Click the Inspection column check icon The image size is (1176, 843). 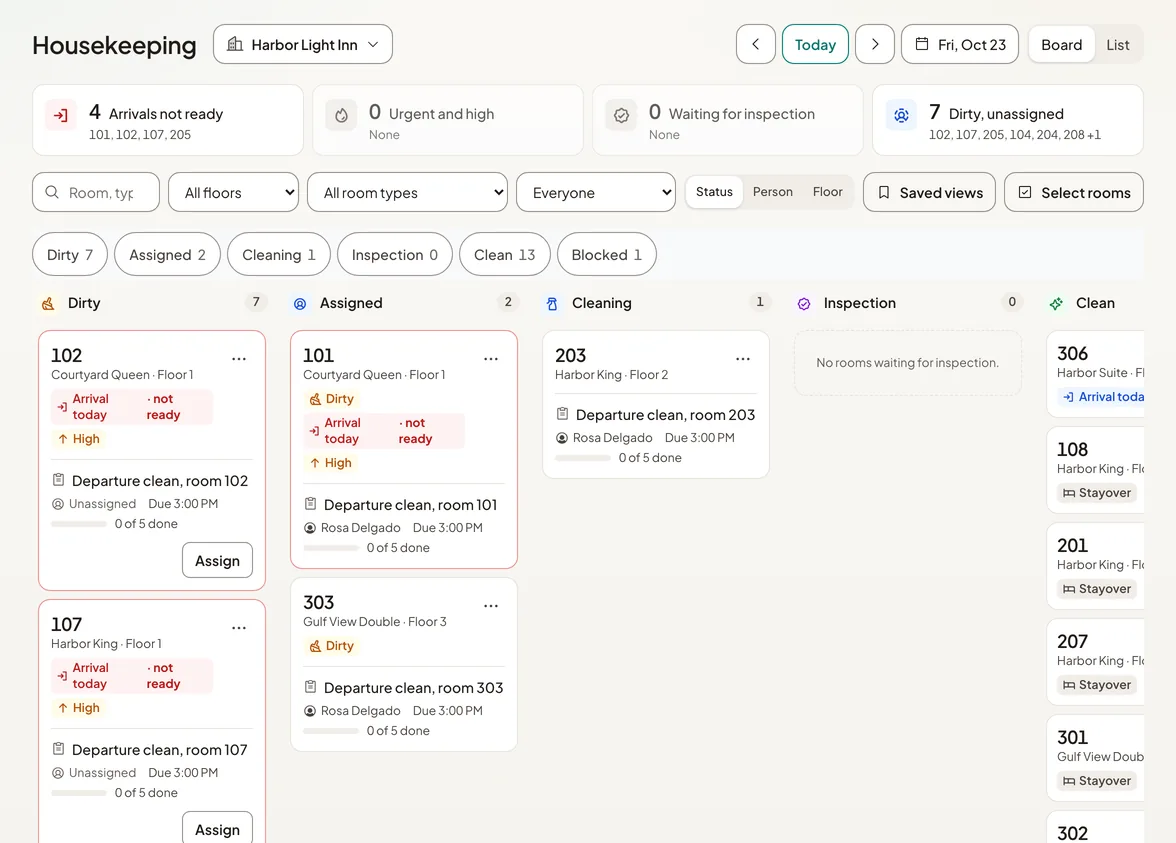tap(804, 304)
